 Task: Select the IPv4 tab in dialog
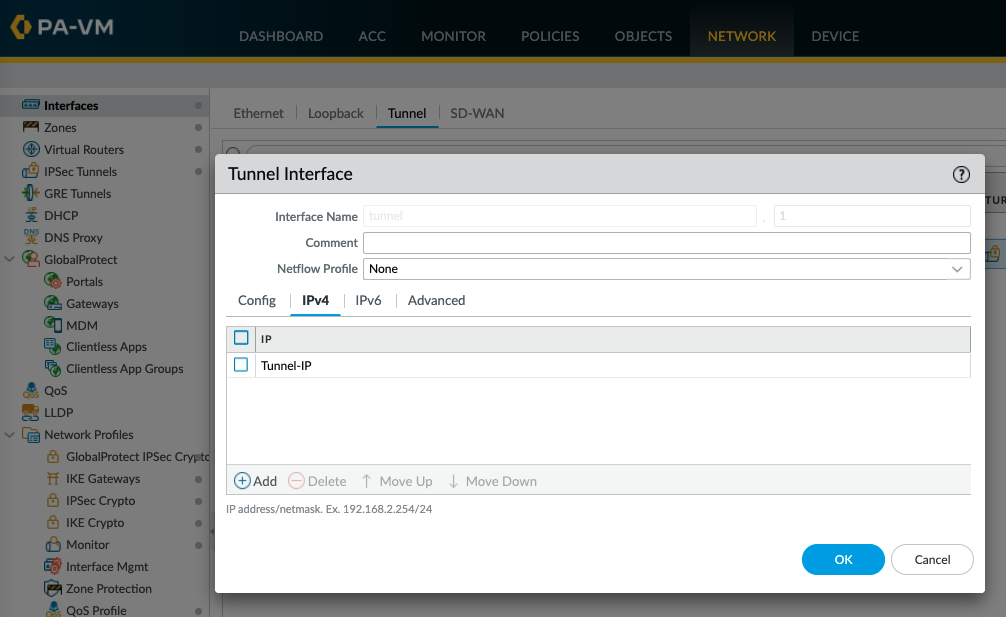point(315,300)
